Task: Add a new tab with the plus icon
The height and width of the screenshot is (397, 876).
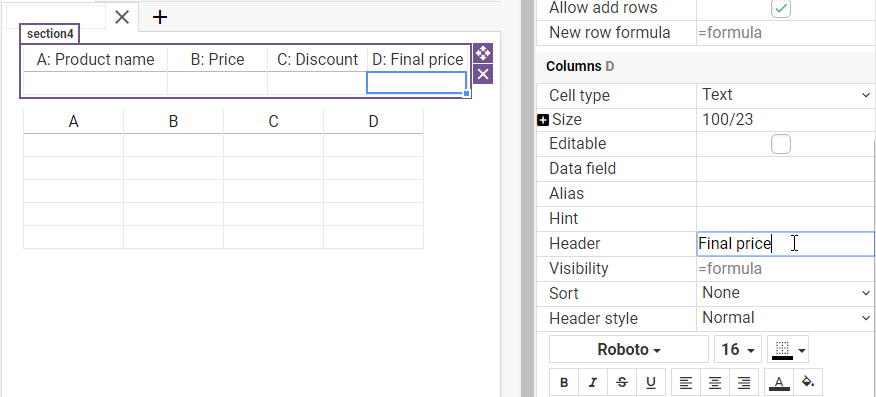Action: tap(160, 17)
